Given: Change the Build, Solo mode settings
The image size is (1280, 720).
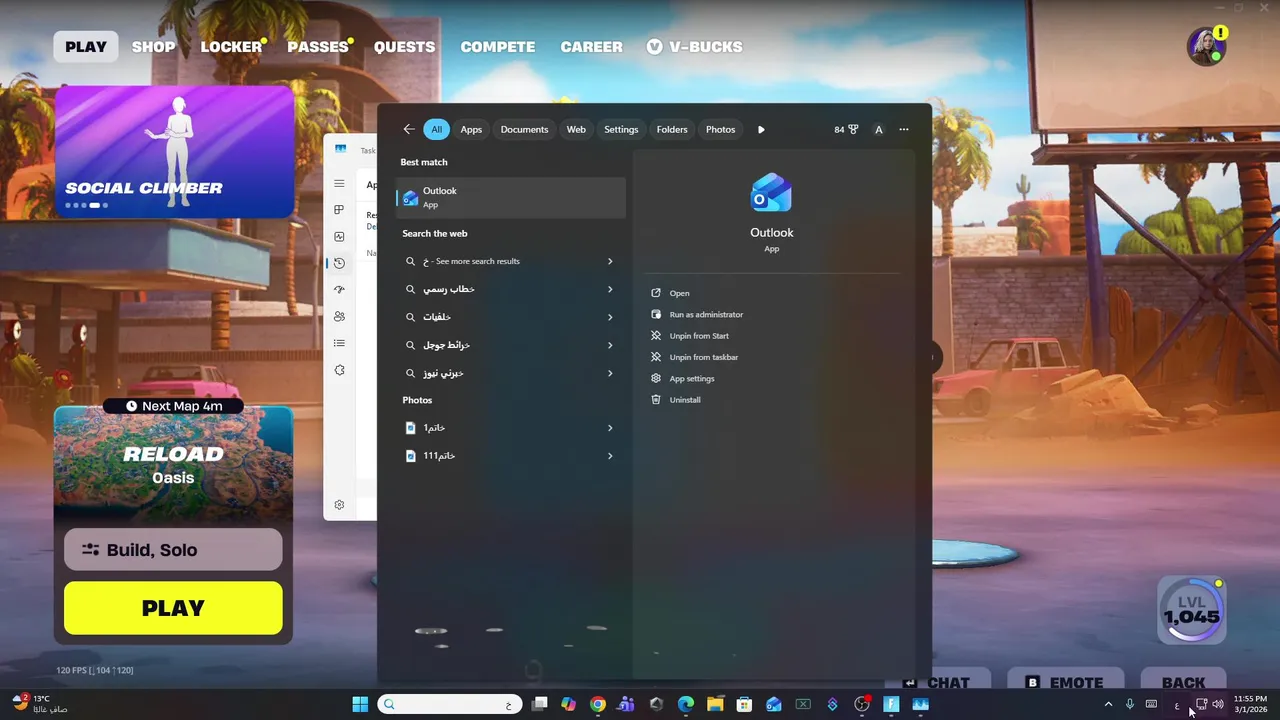Looking at the screenshot, I should pyautogui.click(x=173, y=550).
